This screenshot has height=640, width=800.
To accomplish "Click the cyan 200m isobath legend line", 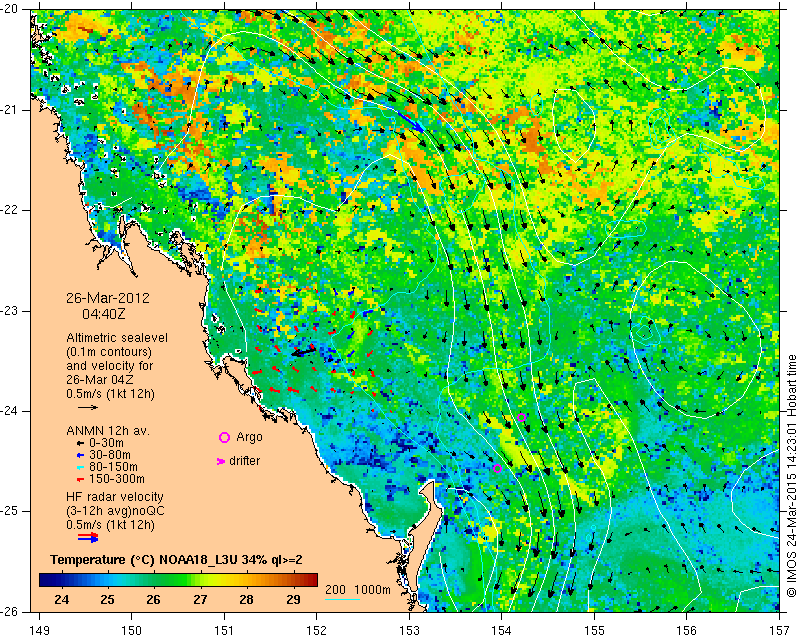I will (x=342, y=599).
